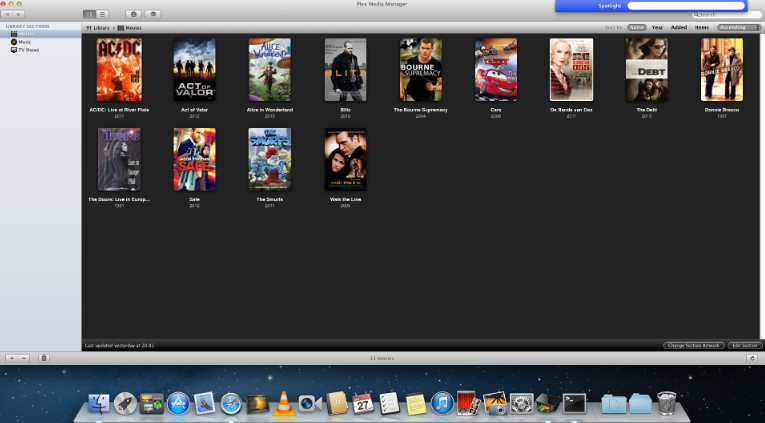Click the Edit Section button

click(745, 345)
